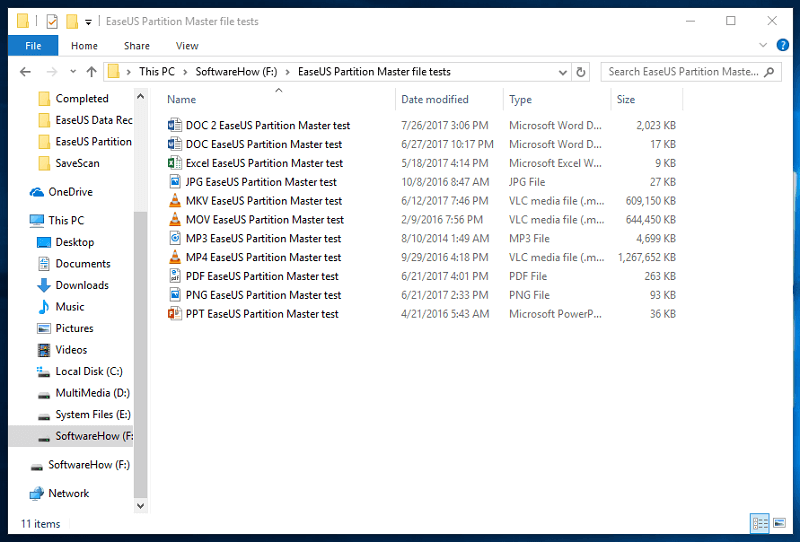
Task: Click the Music note icon
Action: 44,306
